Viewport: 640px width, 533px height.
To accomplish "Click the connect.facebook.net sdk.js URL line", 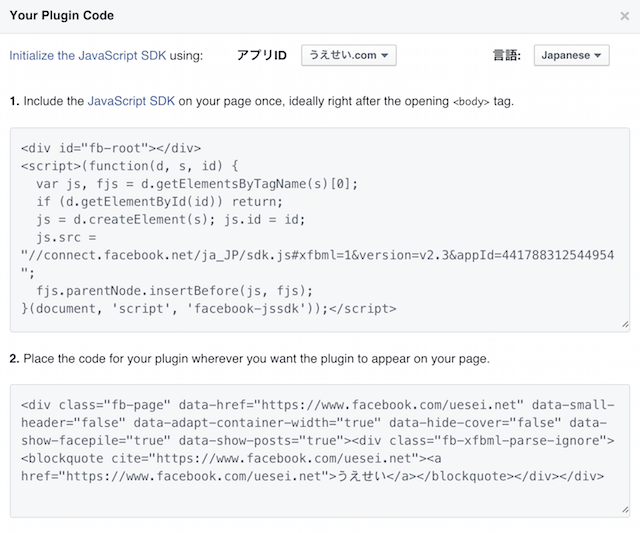I will (x=318, y=255).
